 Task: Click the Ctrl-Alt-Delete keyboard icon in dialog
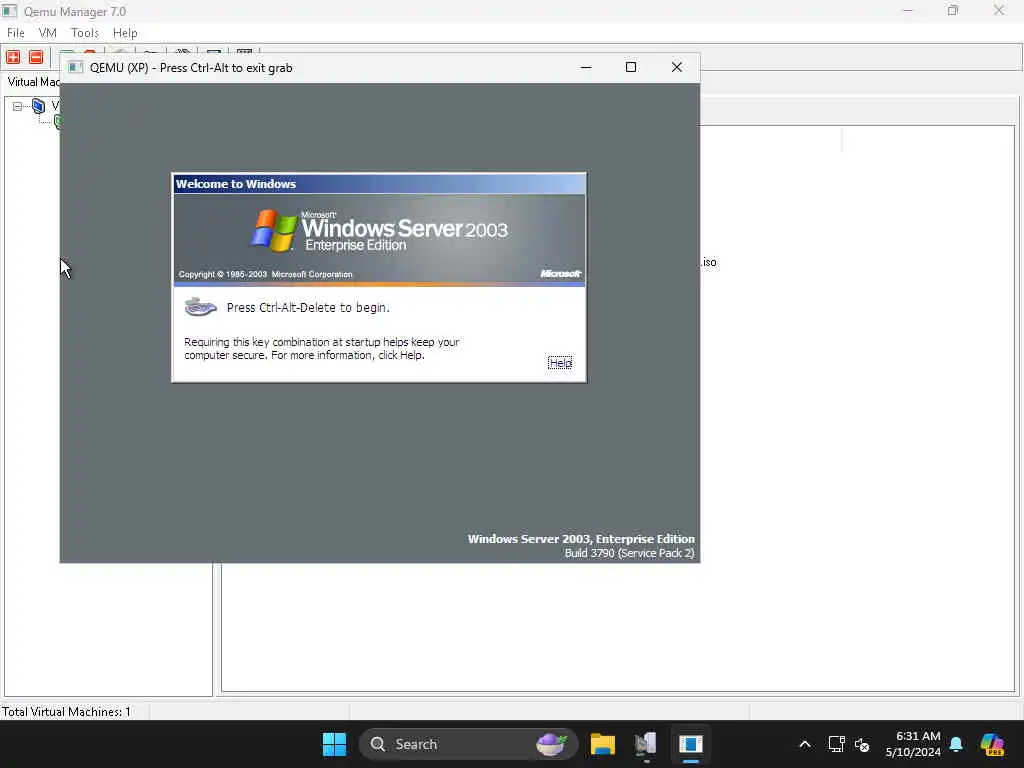pyautogui.click(x=200, y=306)
